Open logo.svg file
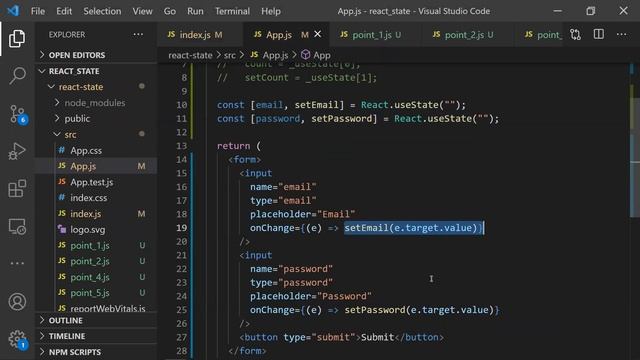 [87, 229]
